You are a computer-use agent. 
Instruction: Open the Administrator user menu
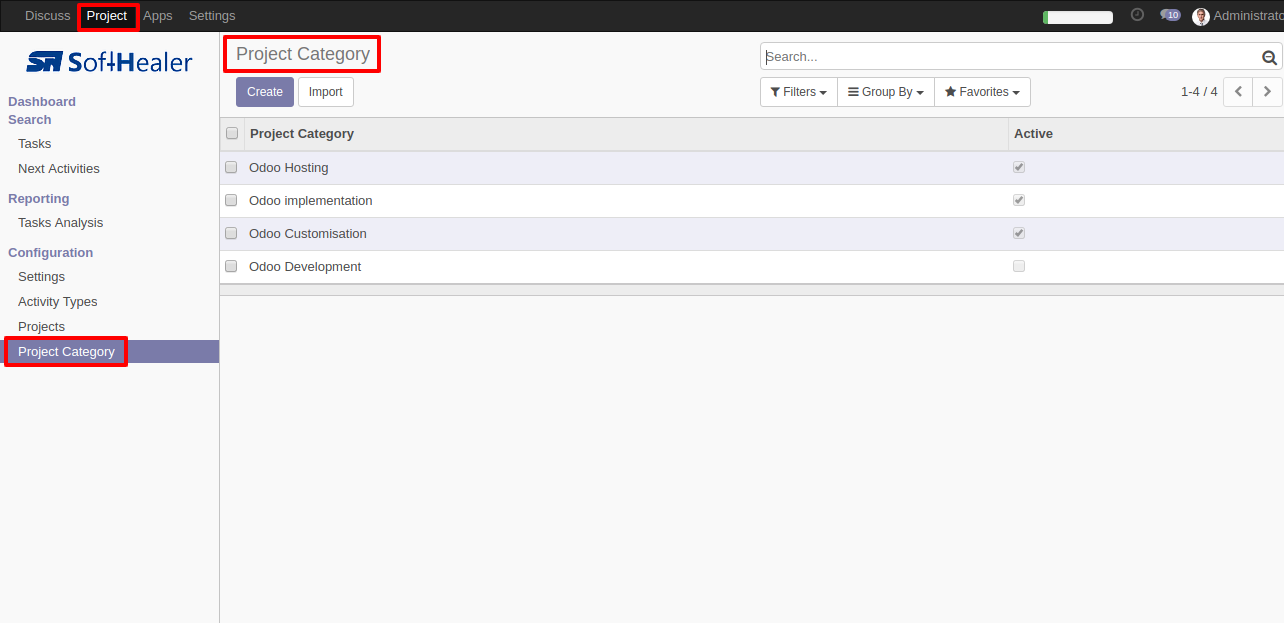1238,16
